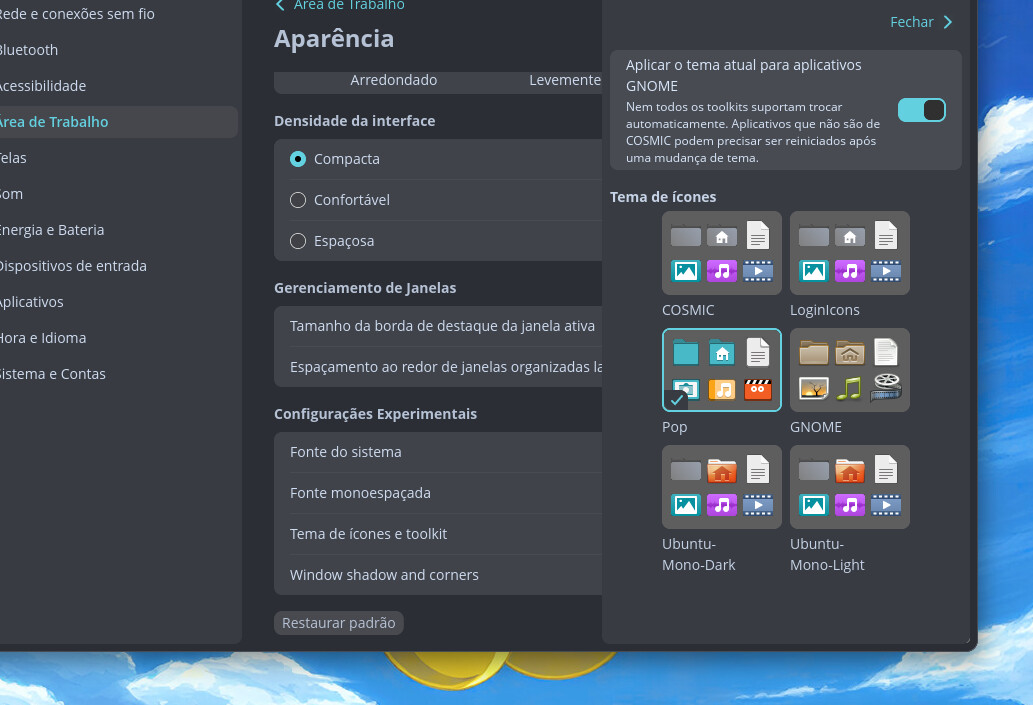Select the Ubuntu-Mono-Dark icon theme
The image size is (1033, 705).
[x=721, y=487]
